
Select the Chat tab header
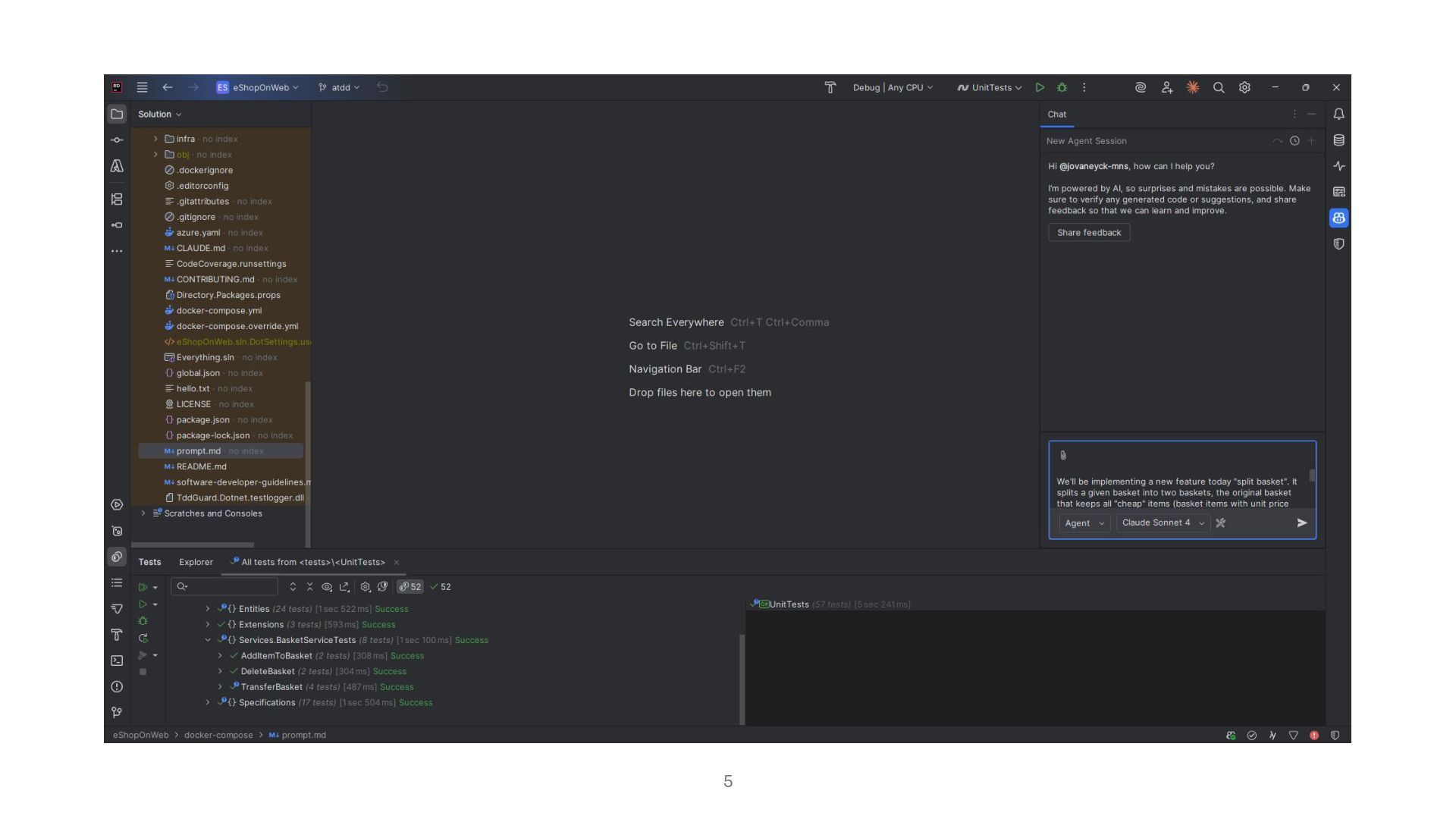[x=1056, y=115]
